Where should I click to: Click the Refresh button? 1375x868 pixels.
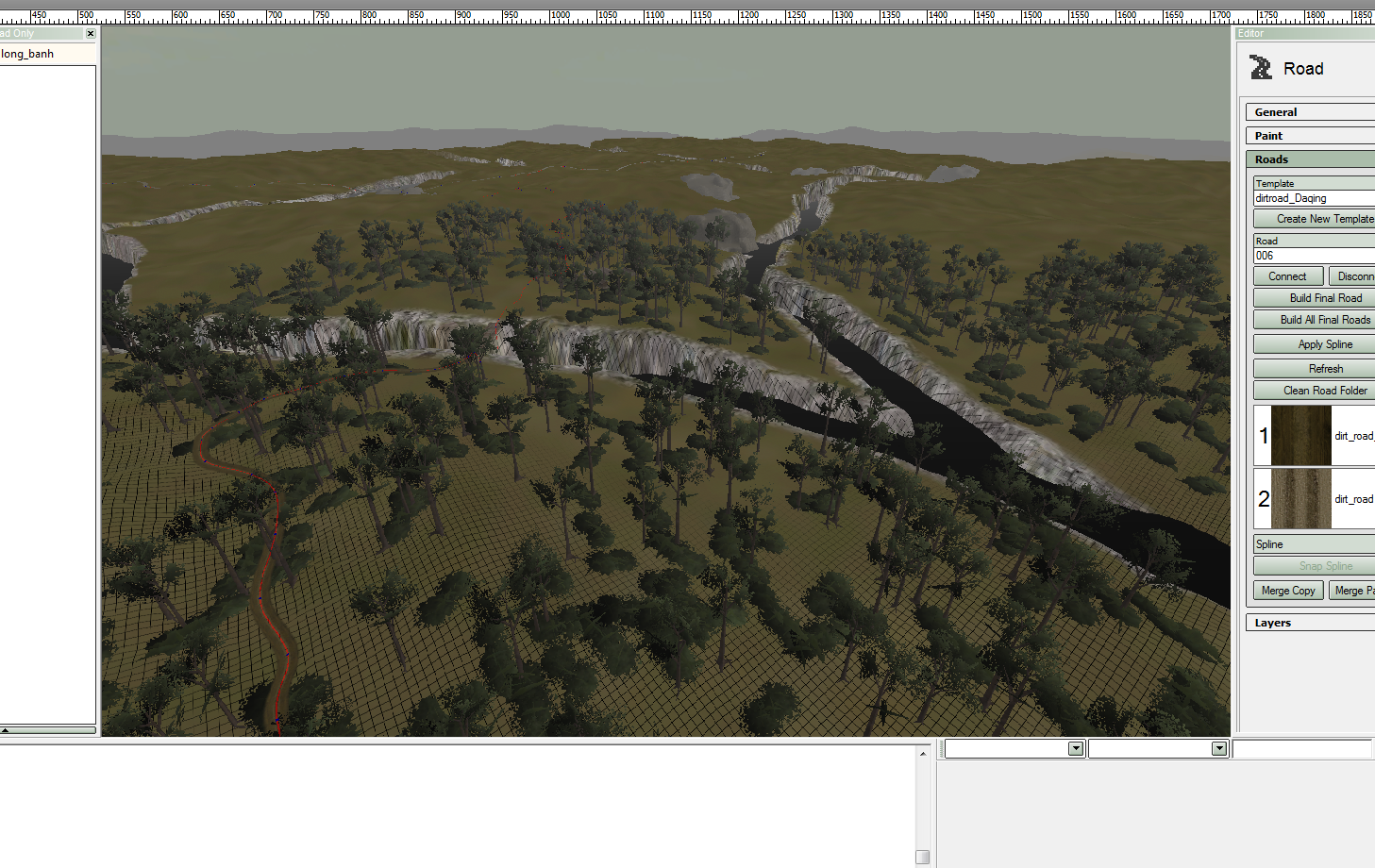tap(1315, 369)
